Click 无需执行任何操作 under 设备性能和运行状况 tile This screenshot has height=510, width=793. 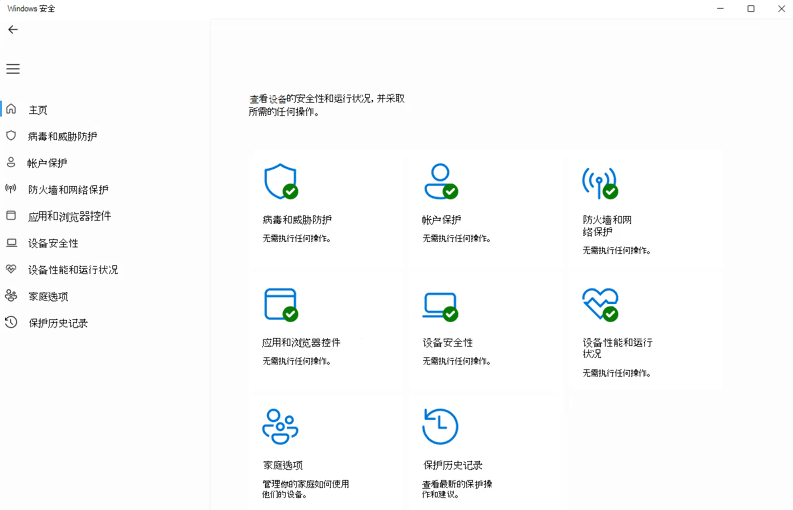click(616, 373)
